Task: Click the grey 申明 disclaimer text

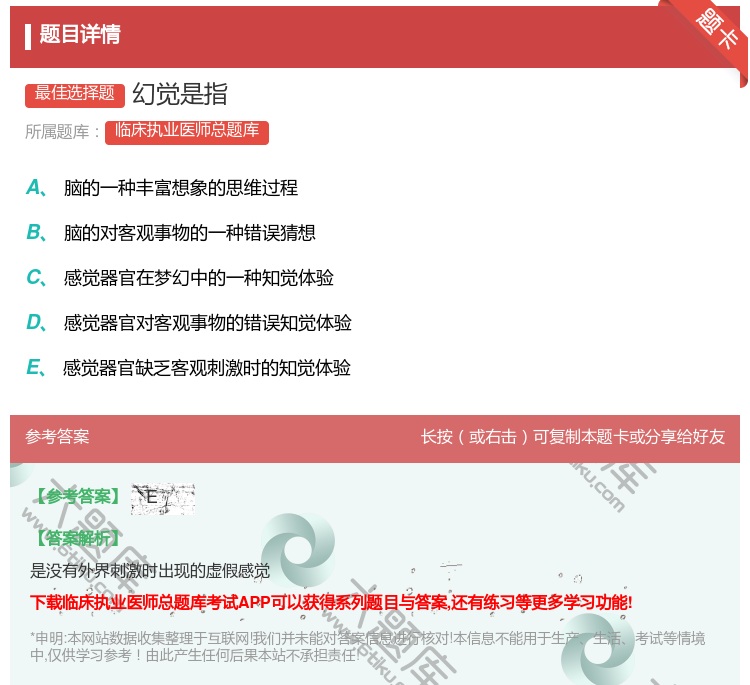Action: pos(367,646)
